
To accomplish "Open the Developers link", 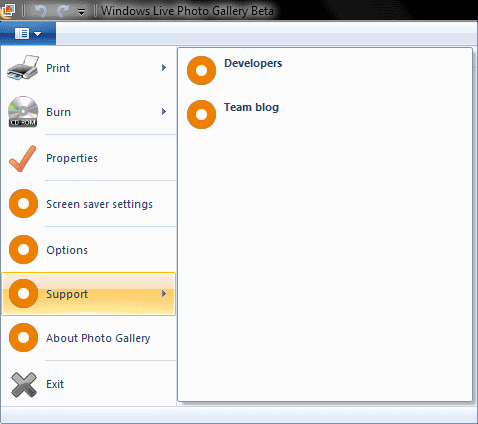I will tap(253, 63).
